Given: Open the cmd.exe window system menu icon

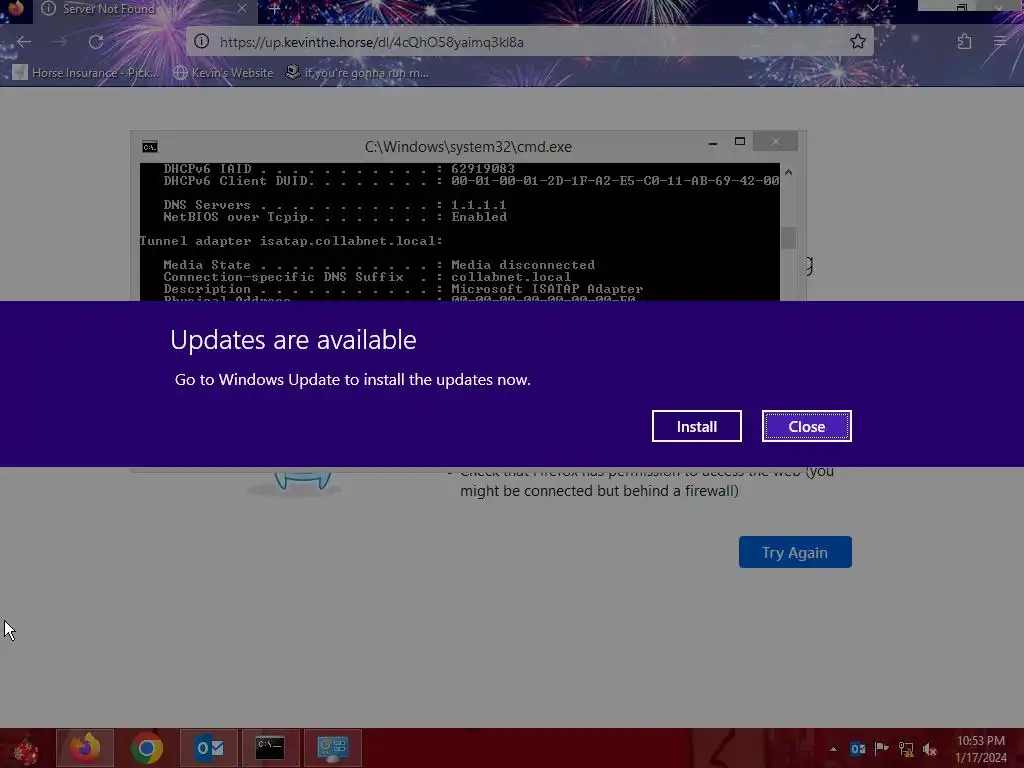Looking at the screenshot, I should [x=150, y=146].
